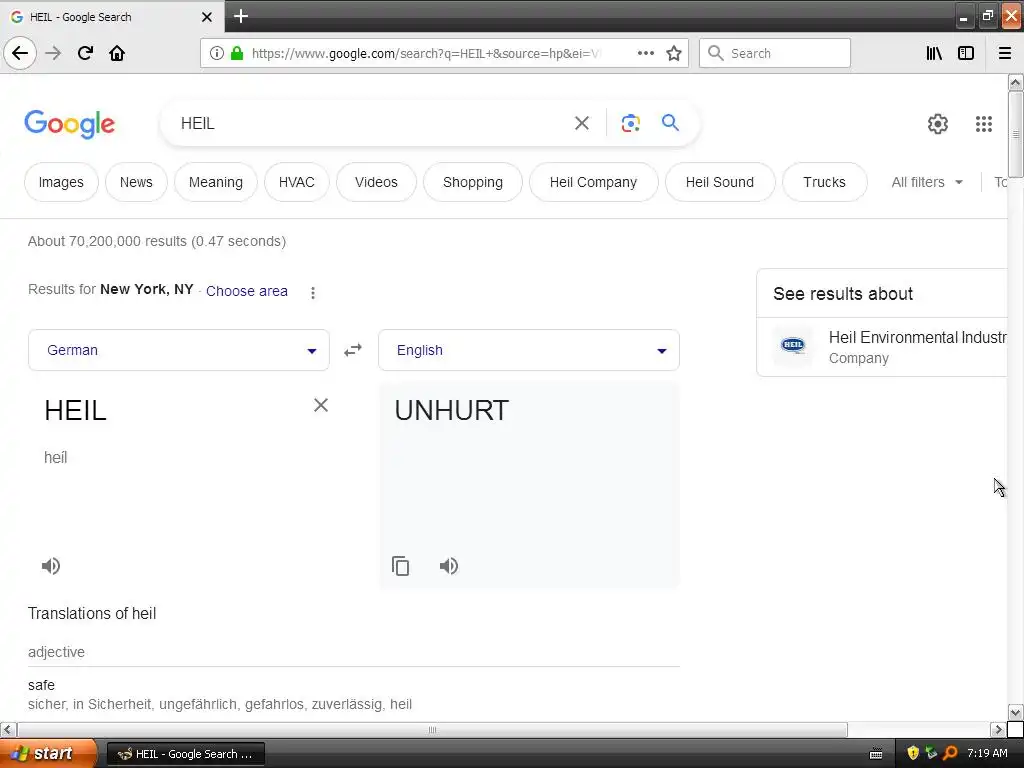
Task: Swap German and English languages
Action: [353, 350]
